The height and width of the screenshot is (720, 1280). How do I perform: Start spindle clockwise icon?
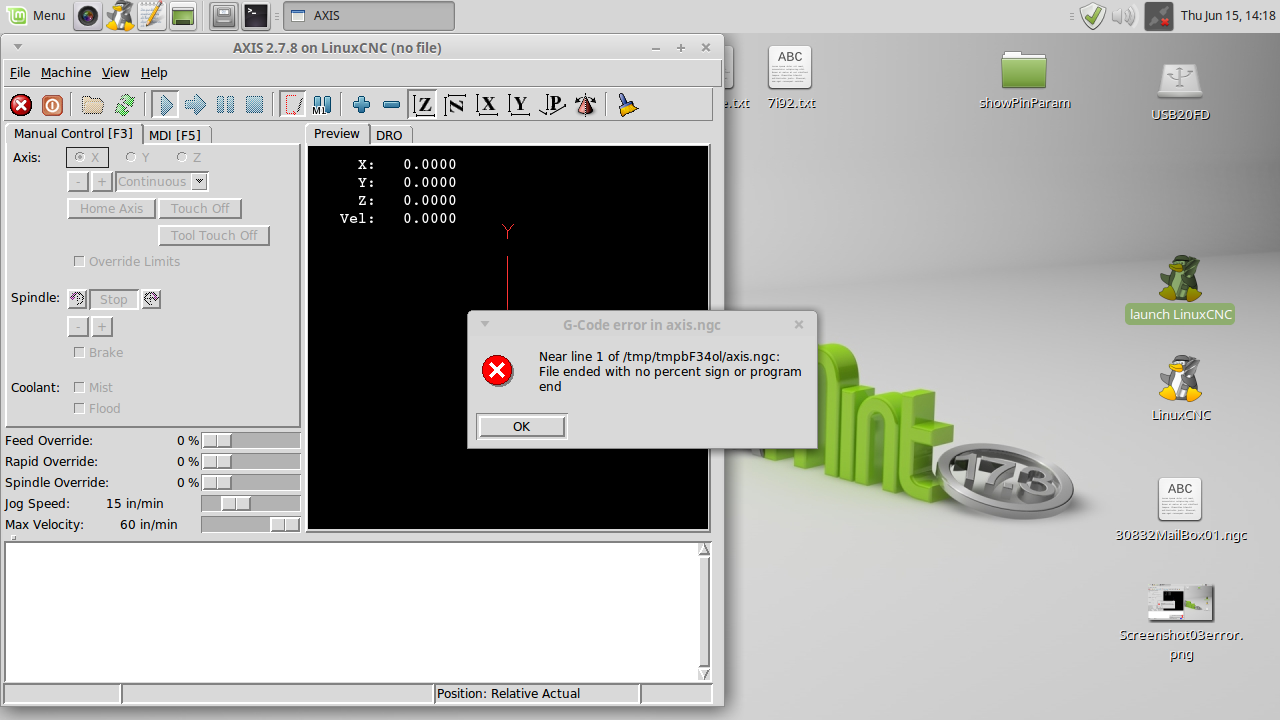point(151,299)
